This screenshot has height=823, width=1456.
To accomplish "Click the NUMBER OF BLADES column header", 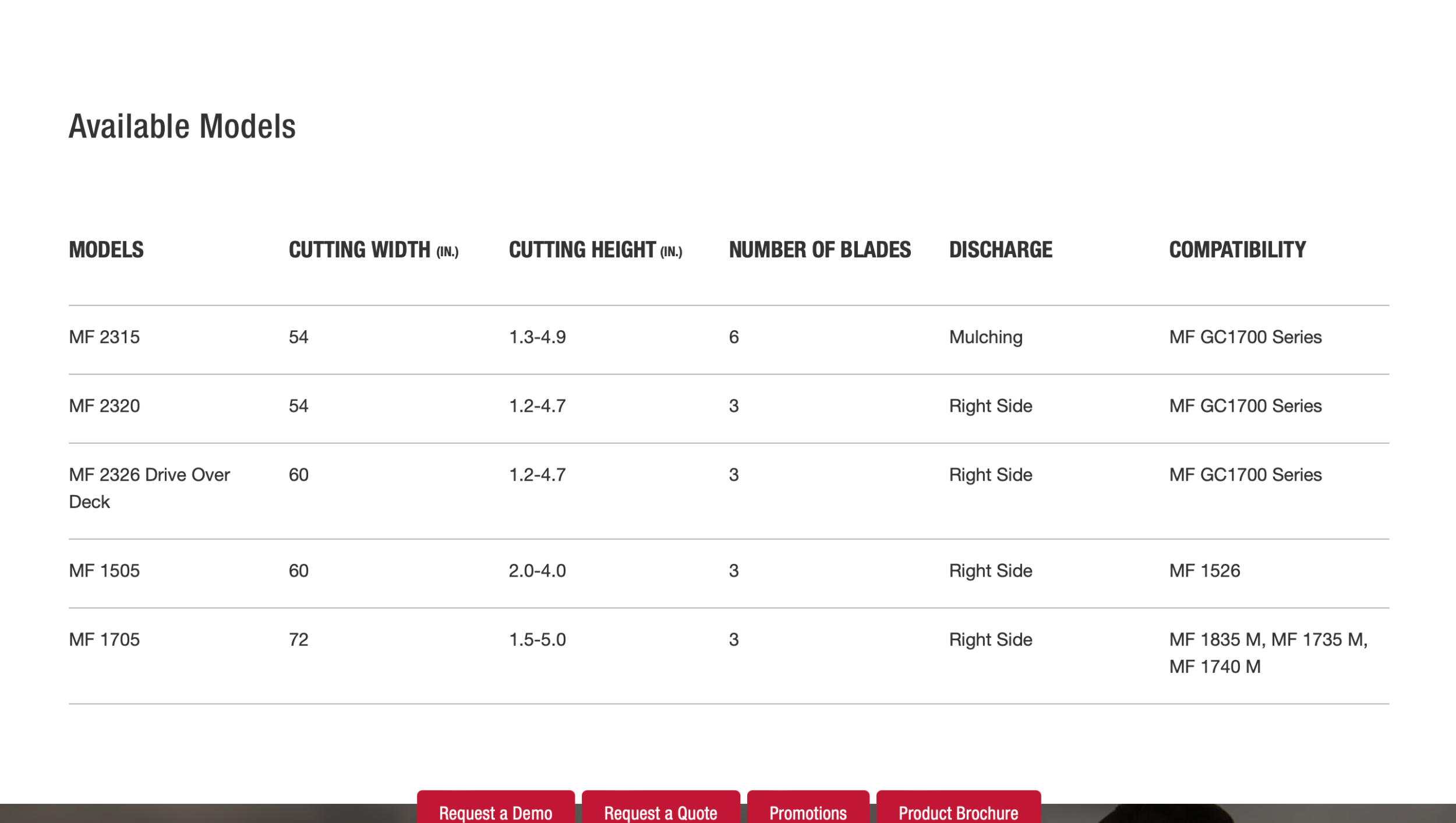I will [x=819, y=250].
